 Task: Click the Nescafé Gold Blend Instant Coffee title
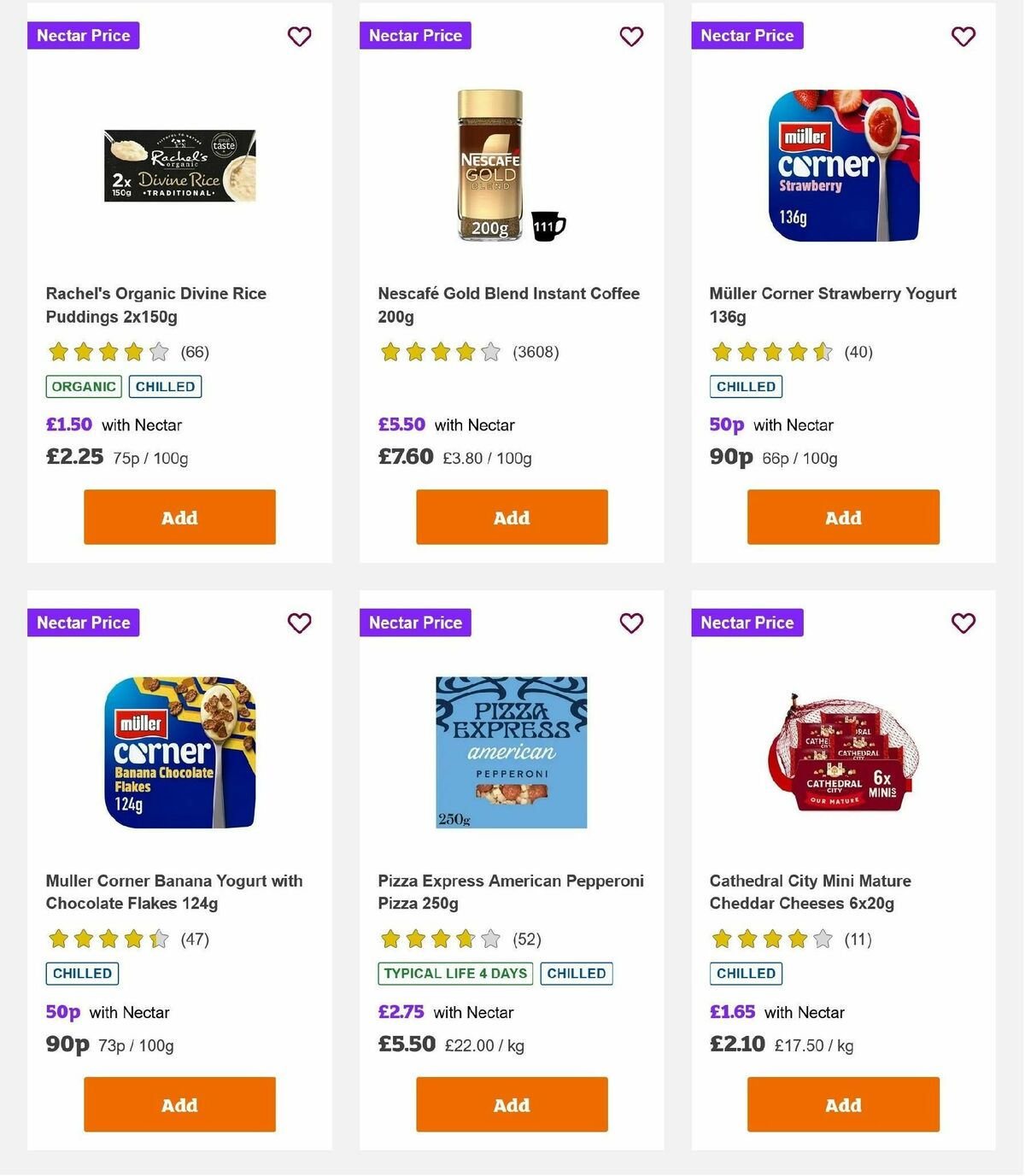point(508,305)
